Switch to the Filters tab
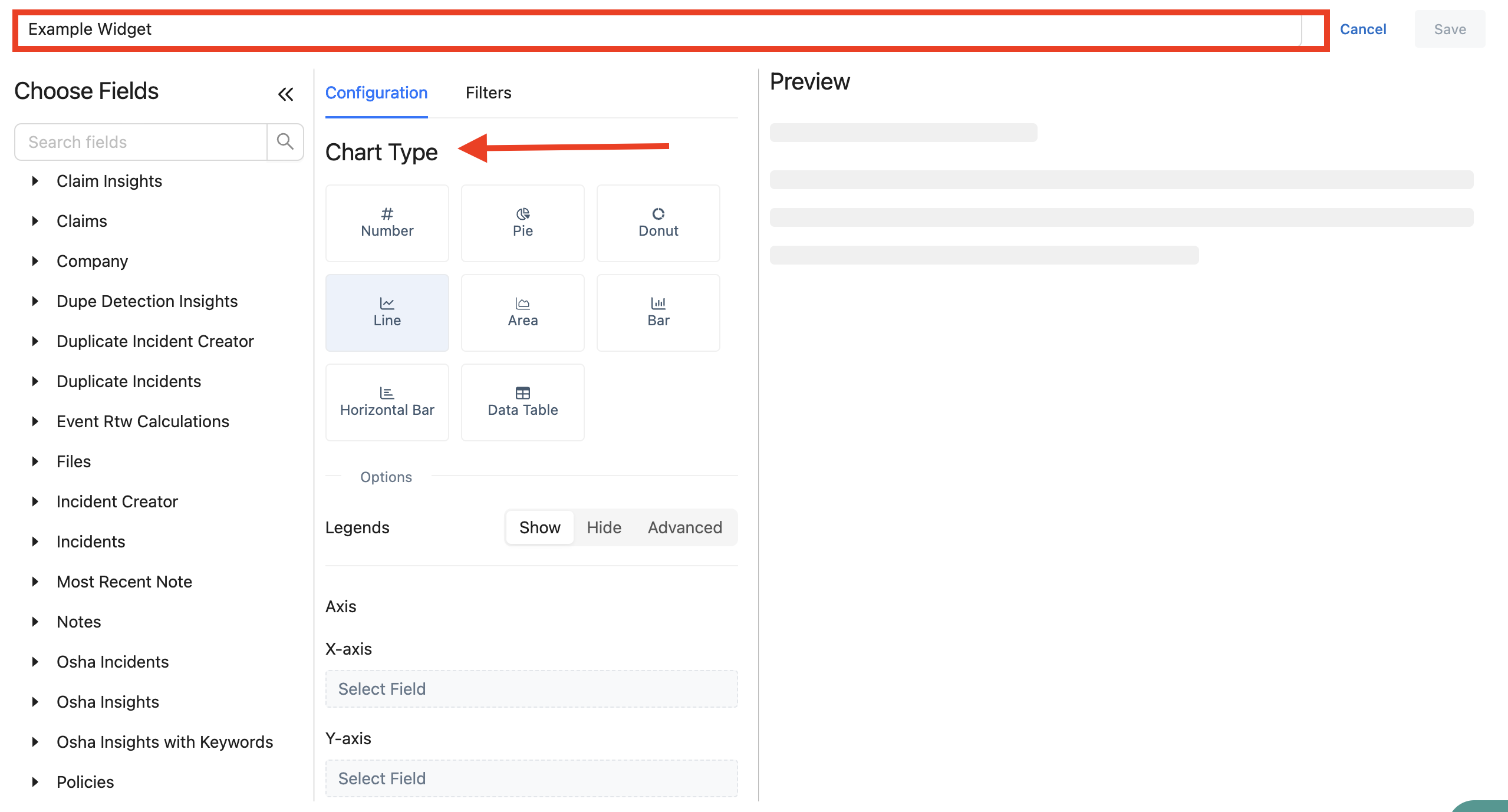This screenshot has height=812, width=1508. 488,93
